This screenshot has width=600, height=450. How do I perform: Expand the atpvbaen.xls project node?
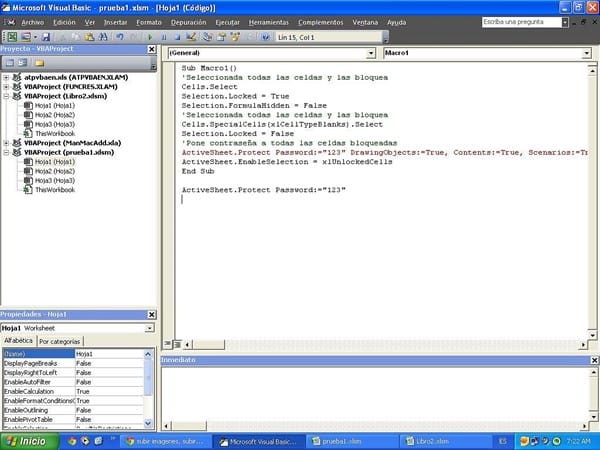click(6, 77)
